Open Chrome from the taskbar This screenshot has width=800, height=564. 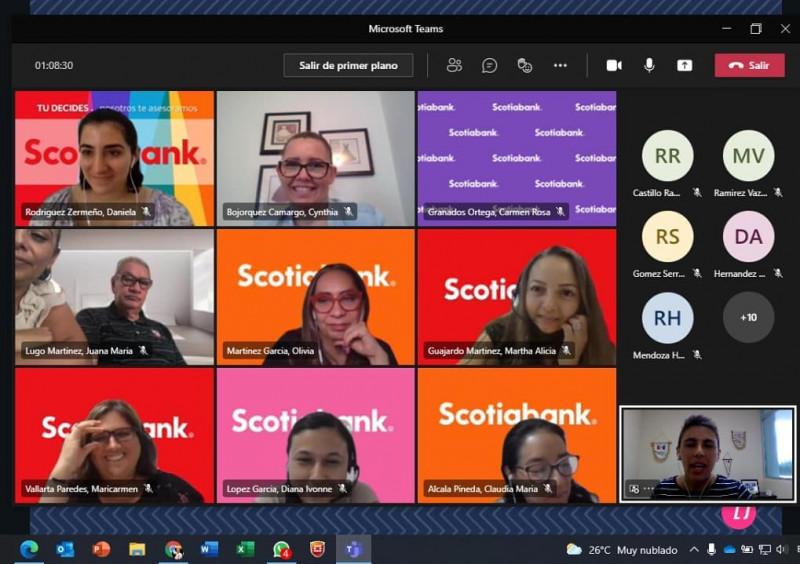point(173,549)
